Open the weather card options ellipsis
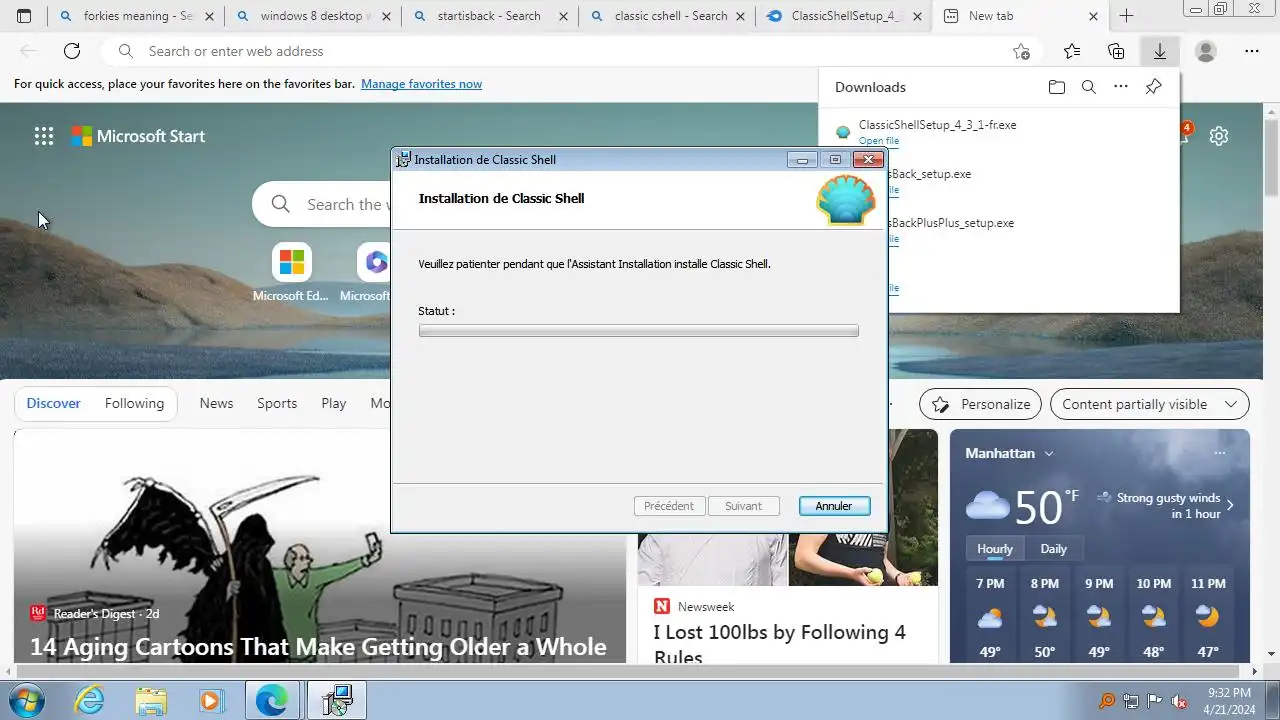Image resolution: width=1280 pixels, height=720 pixels. coord(1219,453)
